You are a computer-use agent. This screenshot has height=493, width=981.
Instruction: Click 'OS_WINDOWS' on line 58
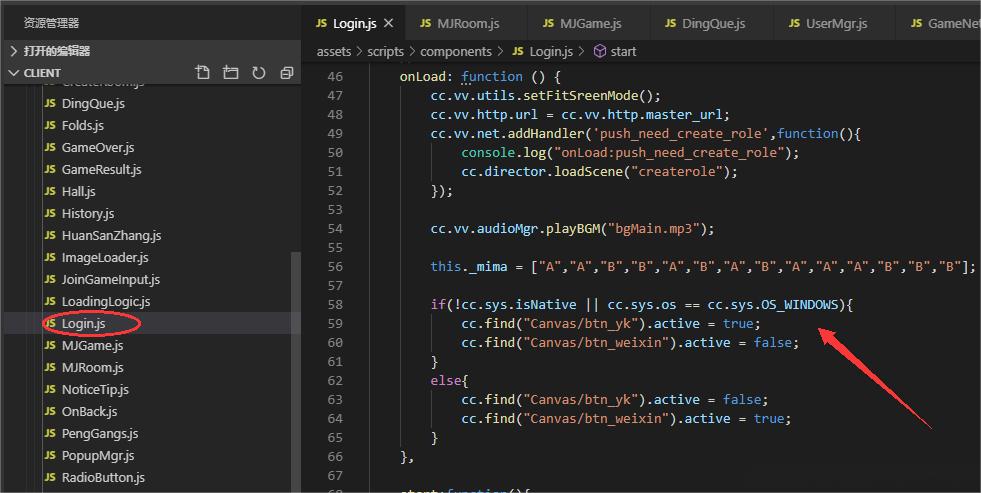799,305
